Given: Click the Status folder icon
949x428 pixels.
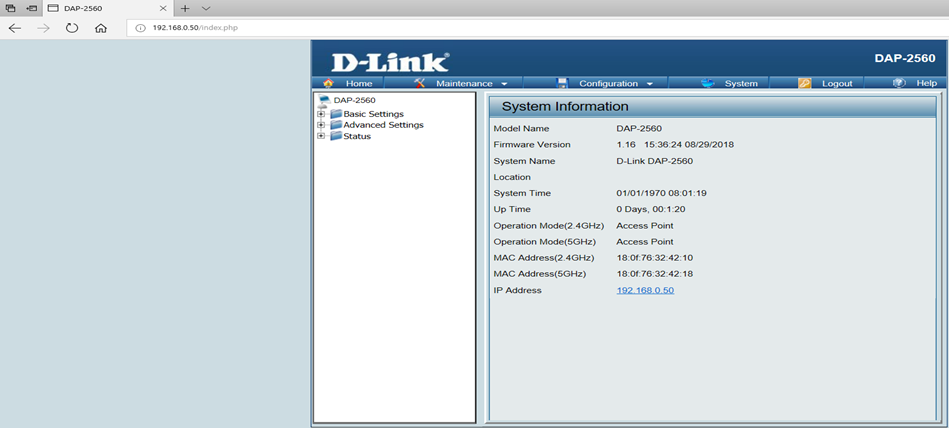Looking at the screenshot, I should click(x=336, y=136).
